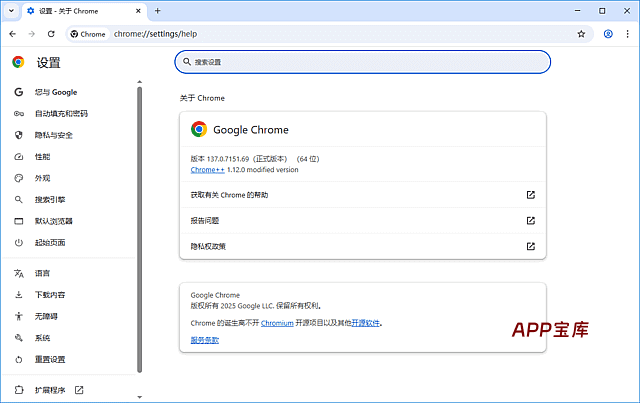
Task: Open the 重置设置 menu label
Action: [x=50, y=359]
